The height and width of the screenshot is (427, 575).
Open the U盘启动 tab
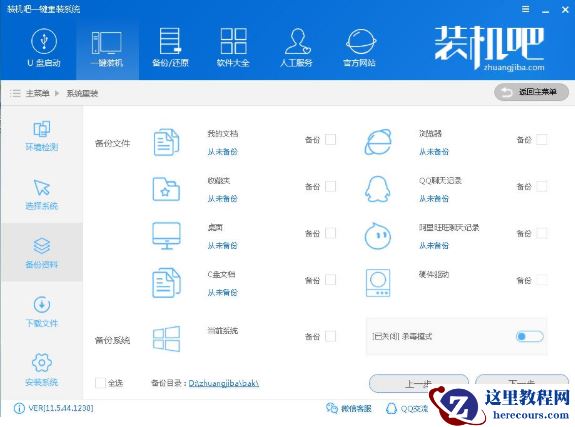[x=44, y=48]
